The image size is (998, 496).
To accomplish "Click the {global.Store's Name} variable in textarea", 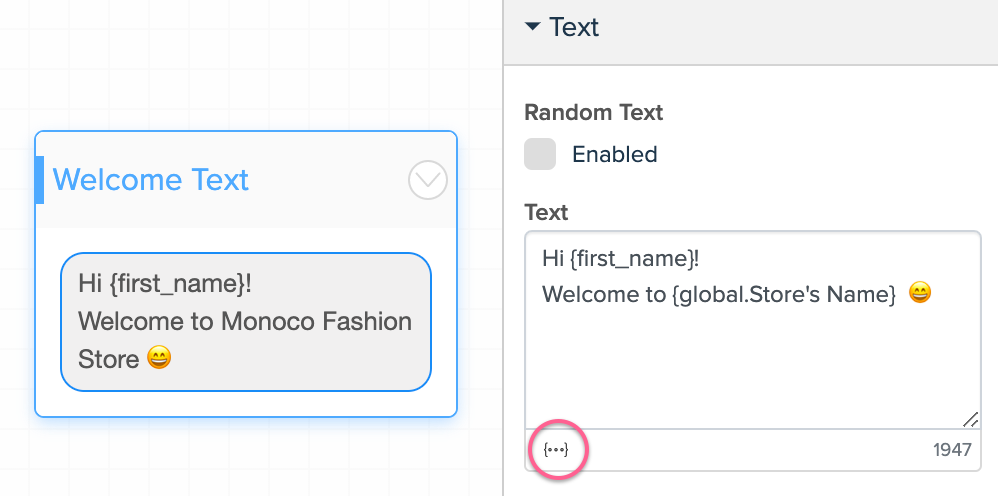I will tap(784, 294).
